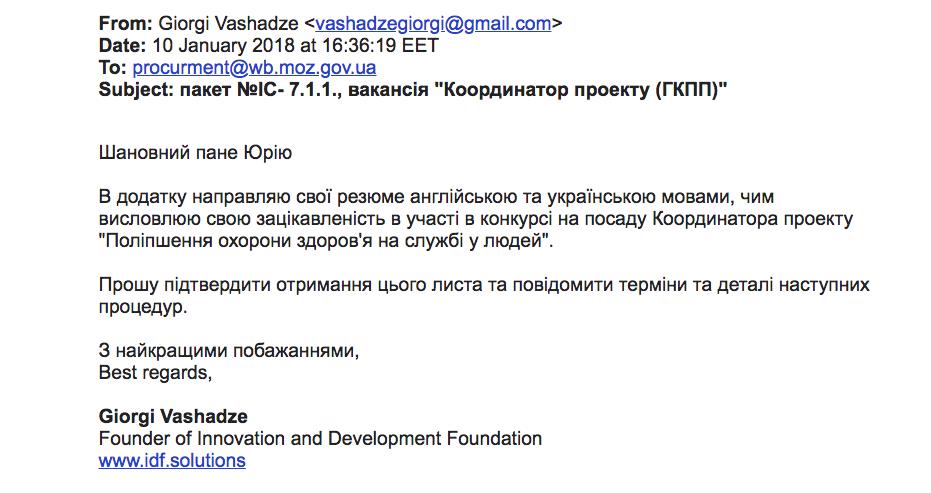Screen dimensions: 931x493
Task: Click the bold "Date:" header label
Action: click(123, 45)
